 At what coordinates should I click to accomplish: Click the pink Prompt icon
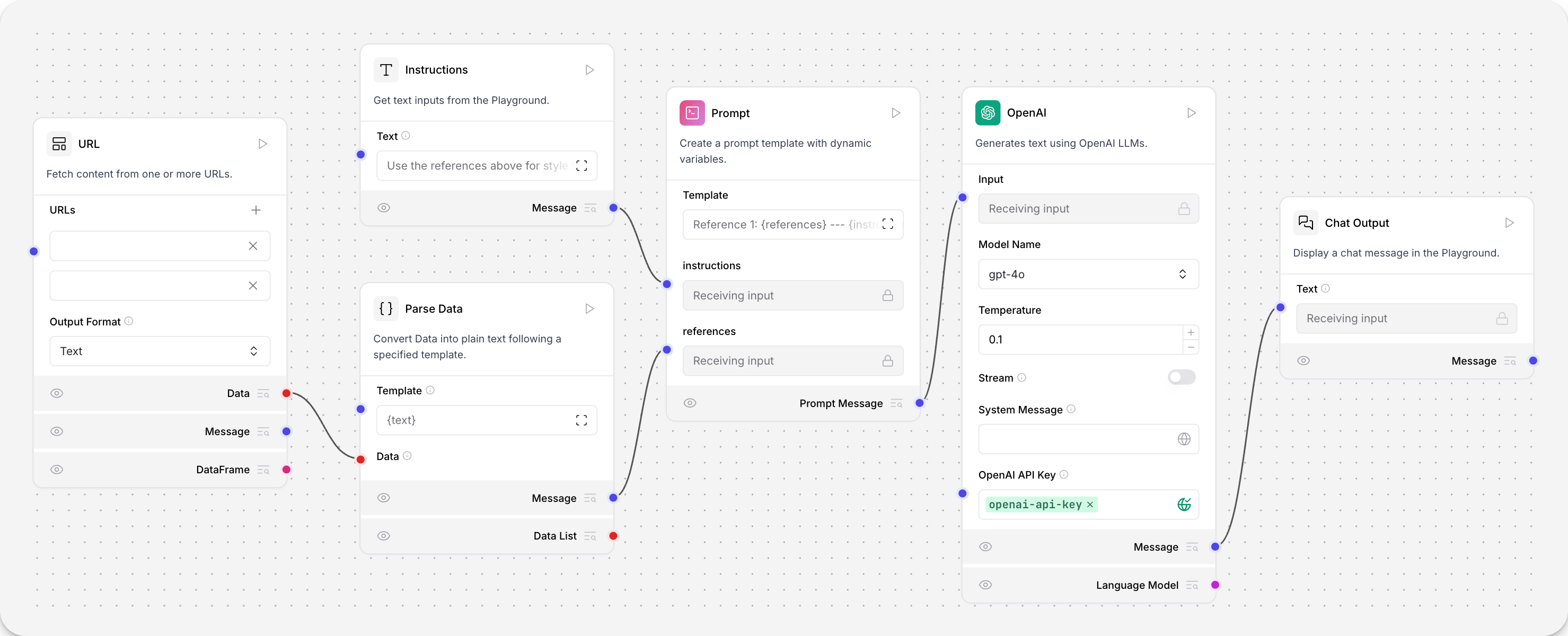(692, 113)
